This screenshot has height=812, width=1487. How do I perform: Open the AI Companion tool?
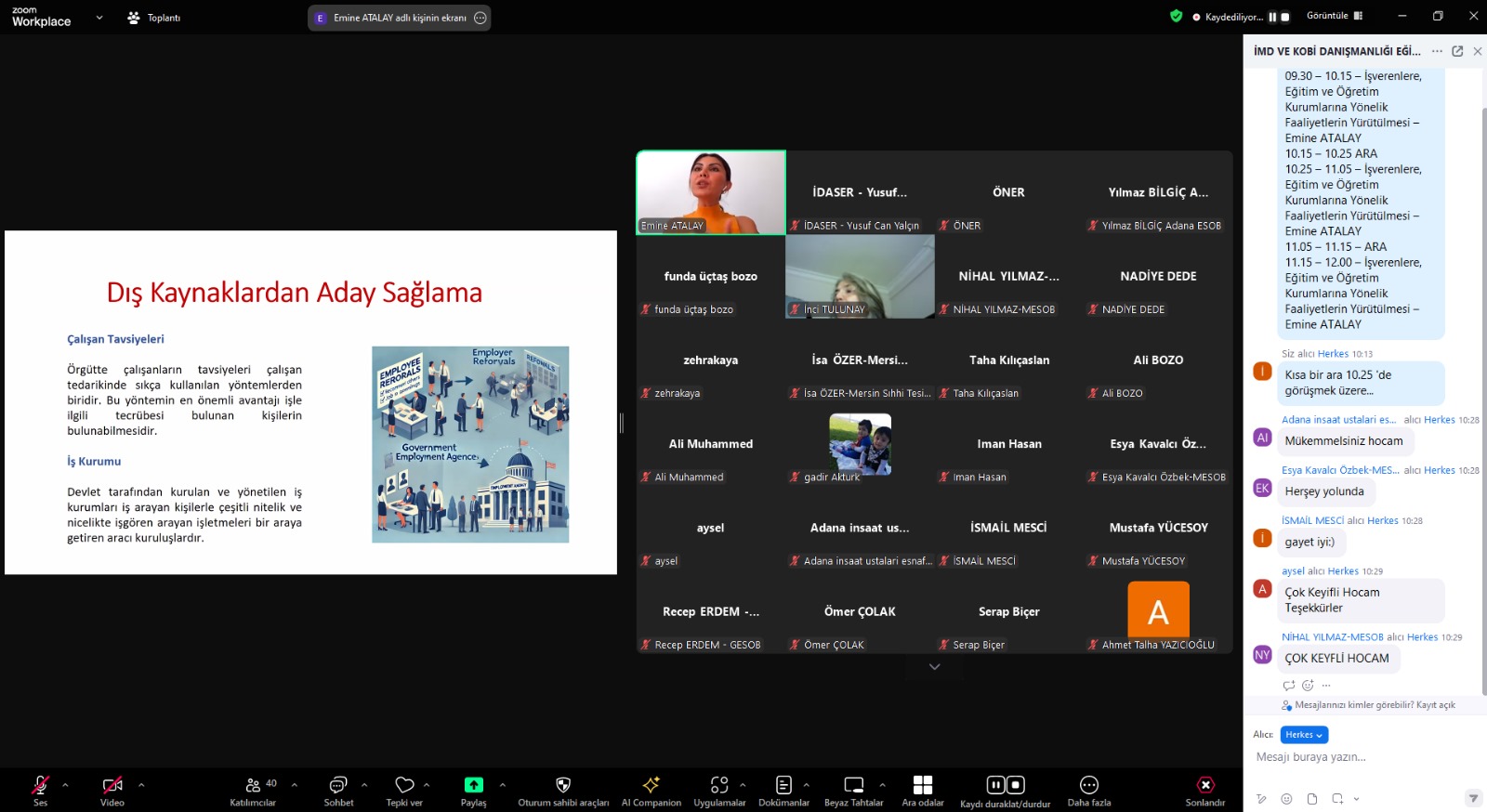[651, 787]
